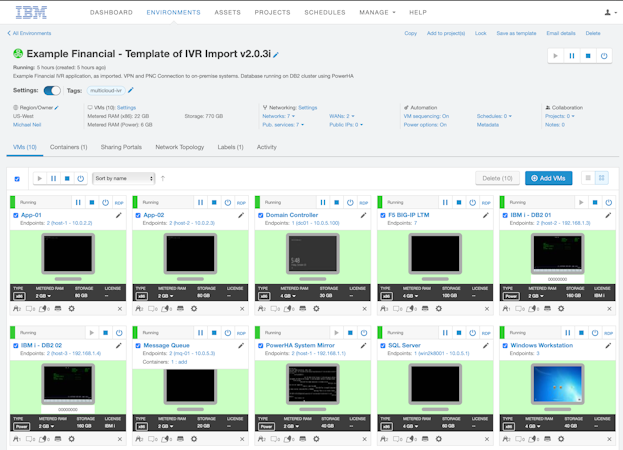
Task: Click the multicloud-ivr tag
Action: pyautogui.click(x=106, y=91)
